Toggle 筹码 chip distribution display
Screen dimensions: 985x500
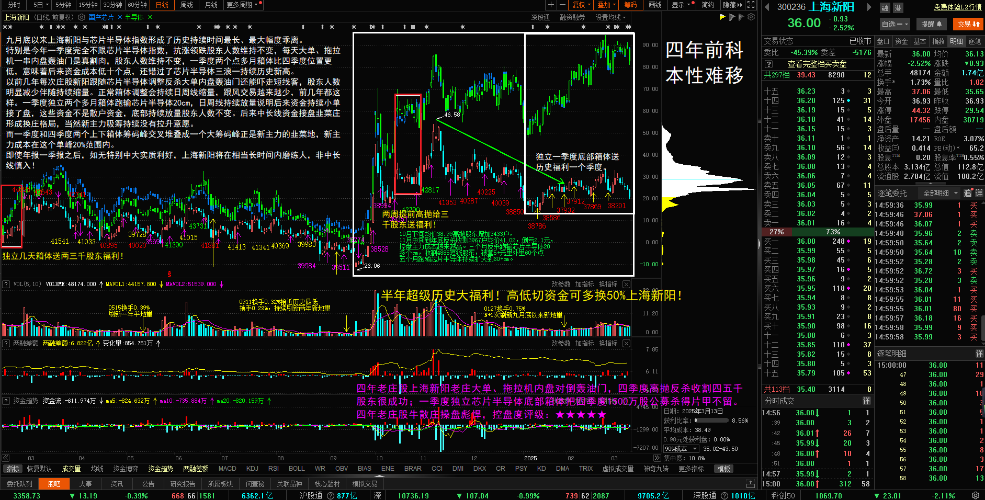point(630,5)
